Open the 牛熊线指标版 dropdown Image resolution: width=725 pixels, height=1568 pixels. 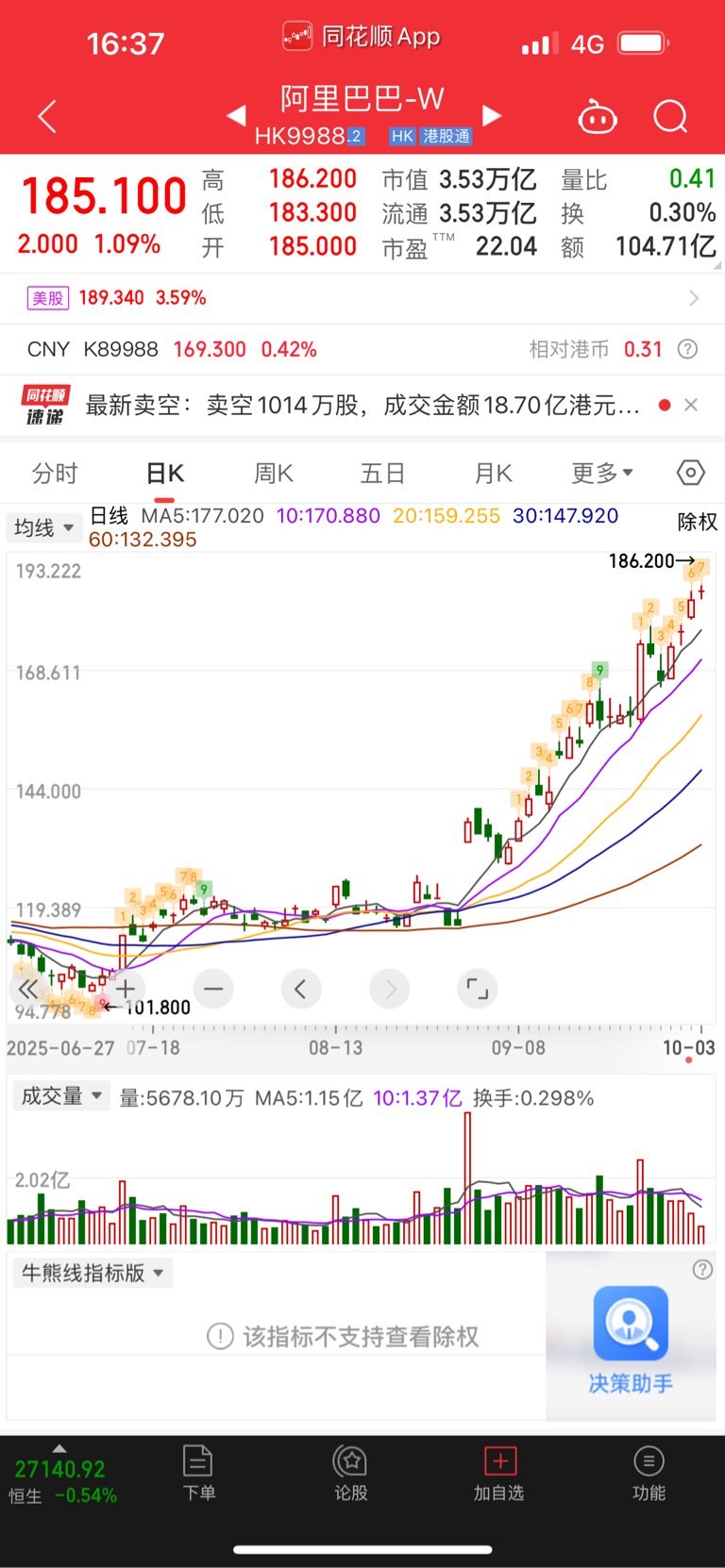[92, 1273]
